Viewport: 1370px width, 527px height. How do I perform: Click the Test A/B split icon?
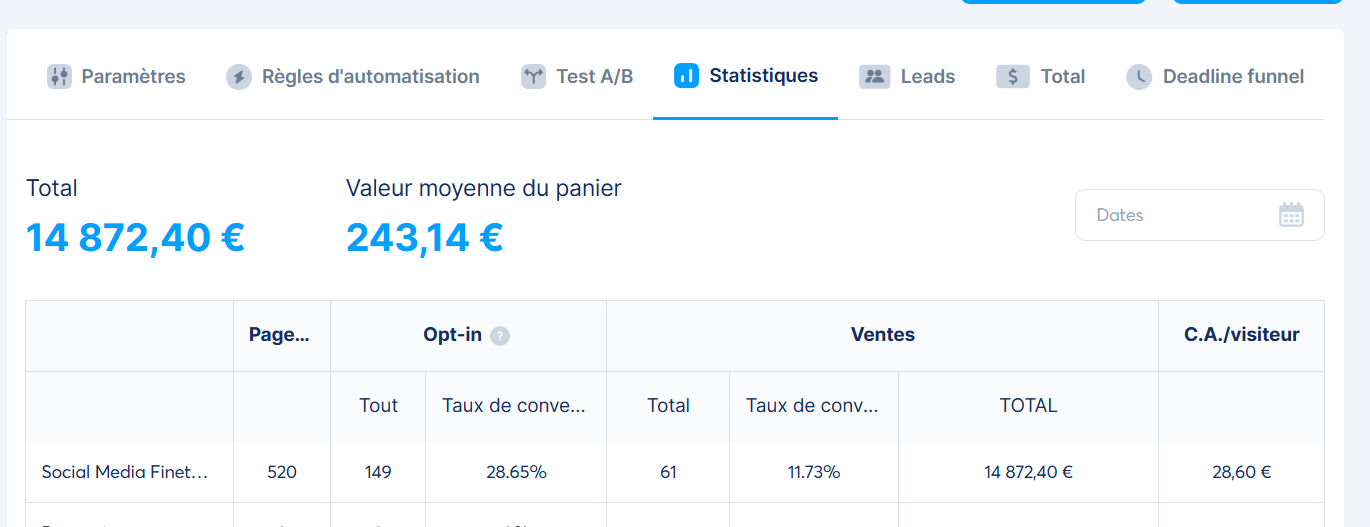pos(533,77)
